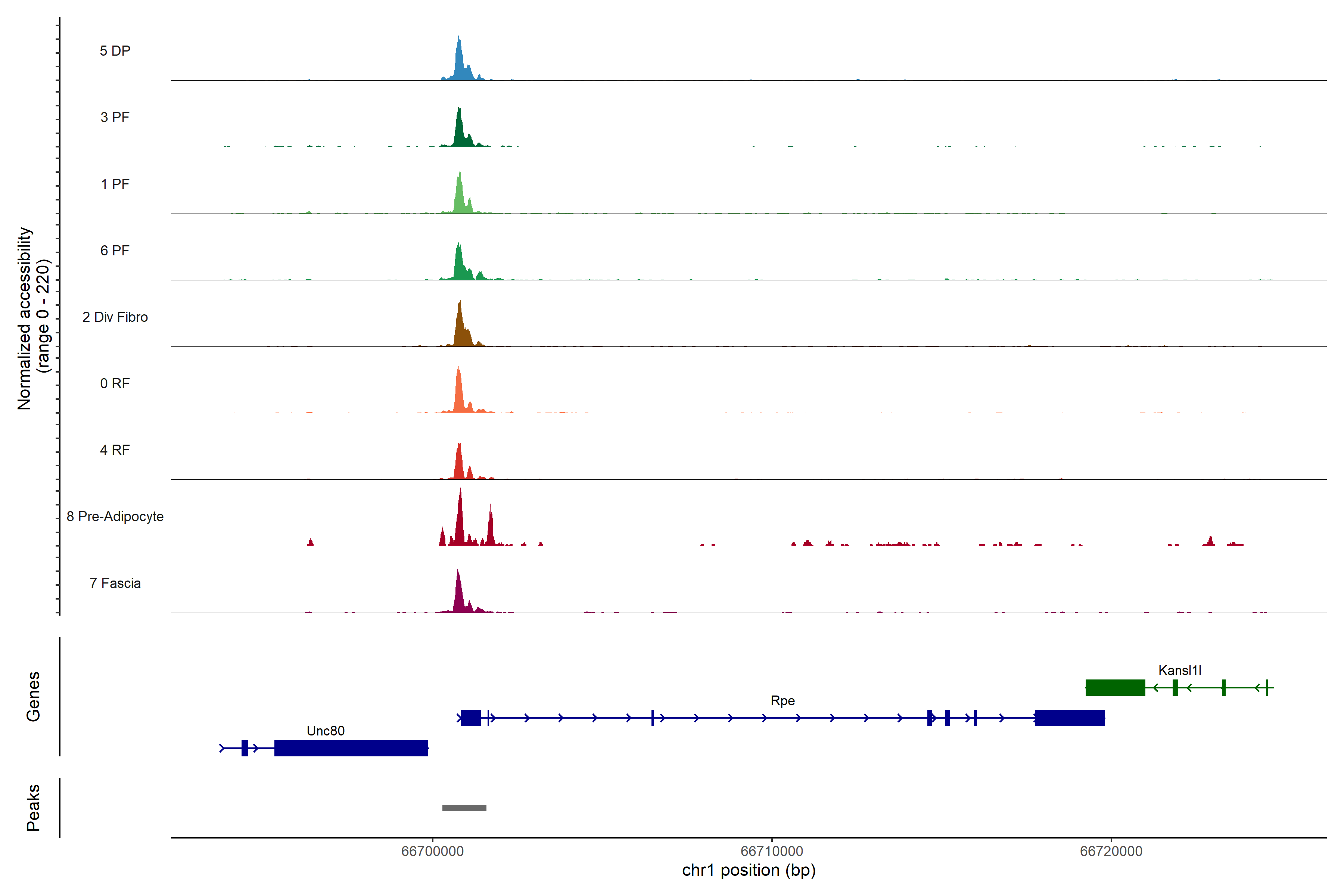Click the Kansl1l gene label
Image resolution: width=1344 pixels, height=896 pixels.
(x=1179, y=670)
